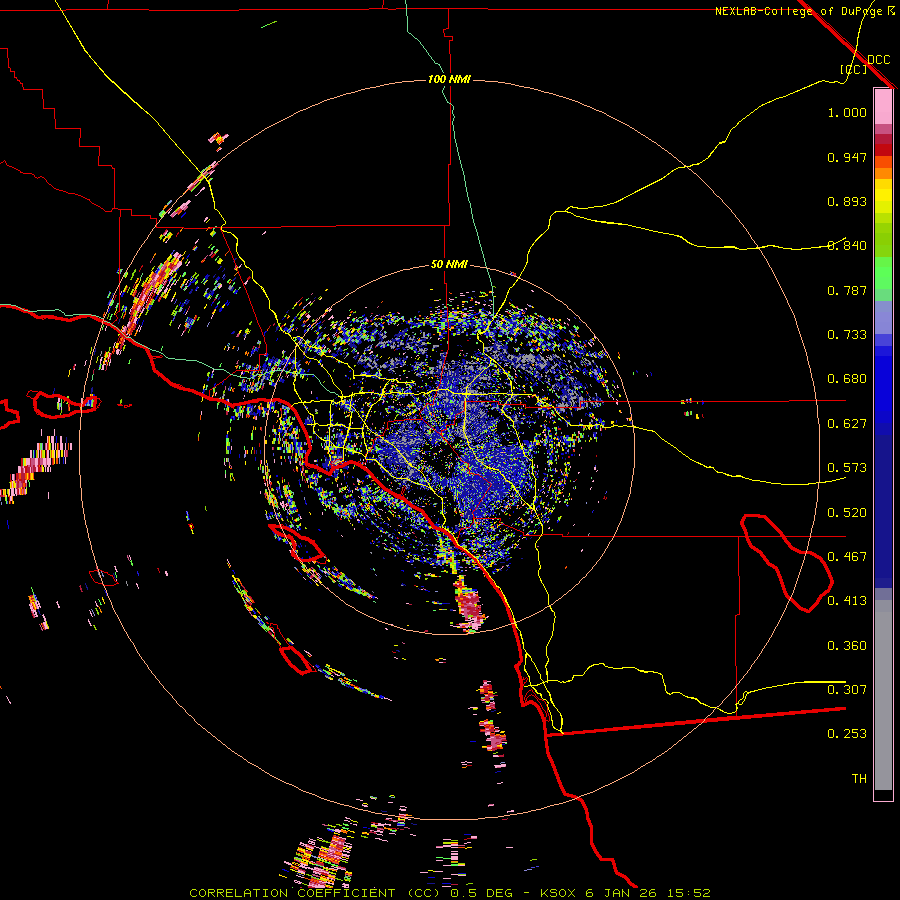Select the 0.893 scale value
Viewport: 900px width, 900px height.
(847, 201)
